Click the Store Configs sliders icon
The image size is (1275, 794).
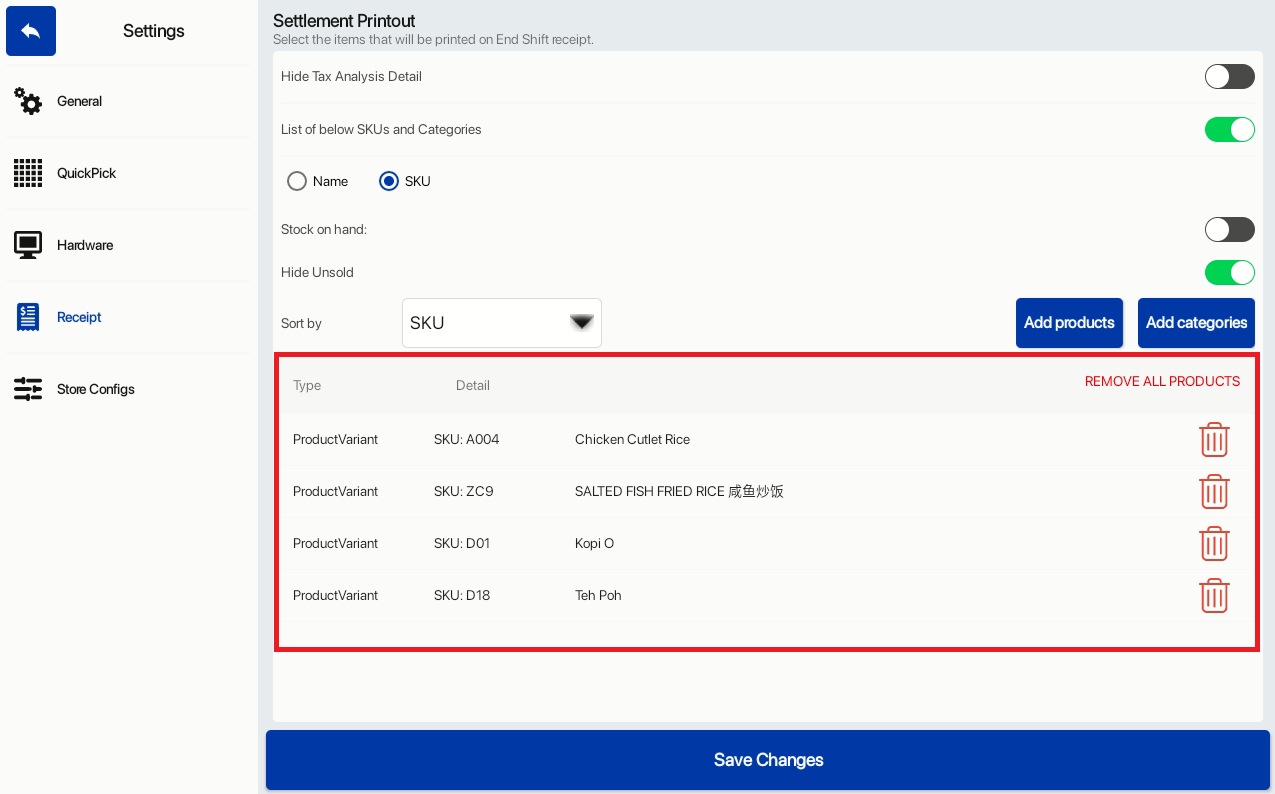[28, 389]
